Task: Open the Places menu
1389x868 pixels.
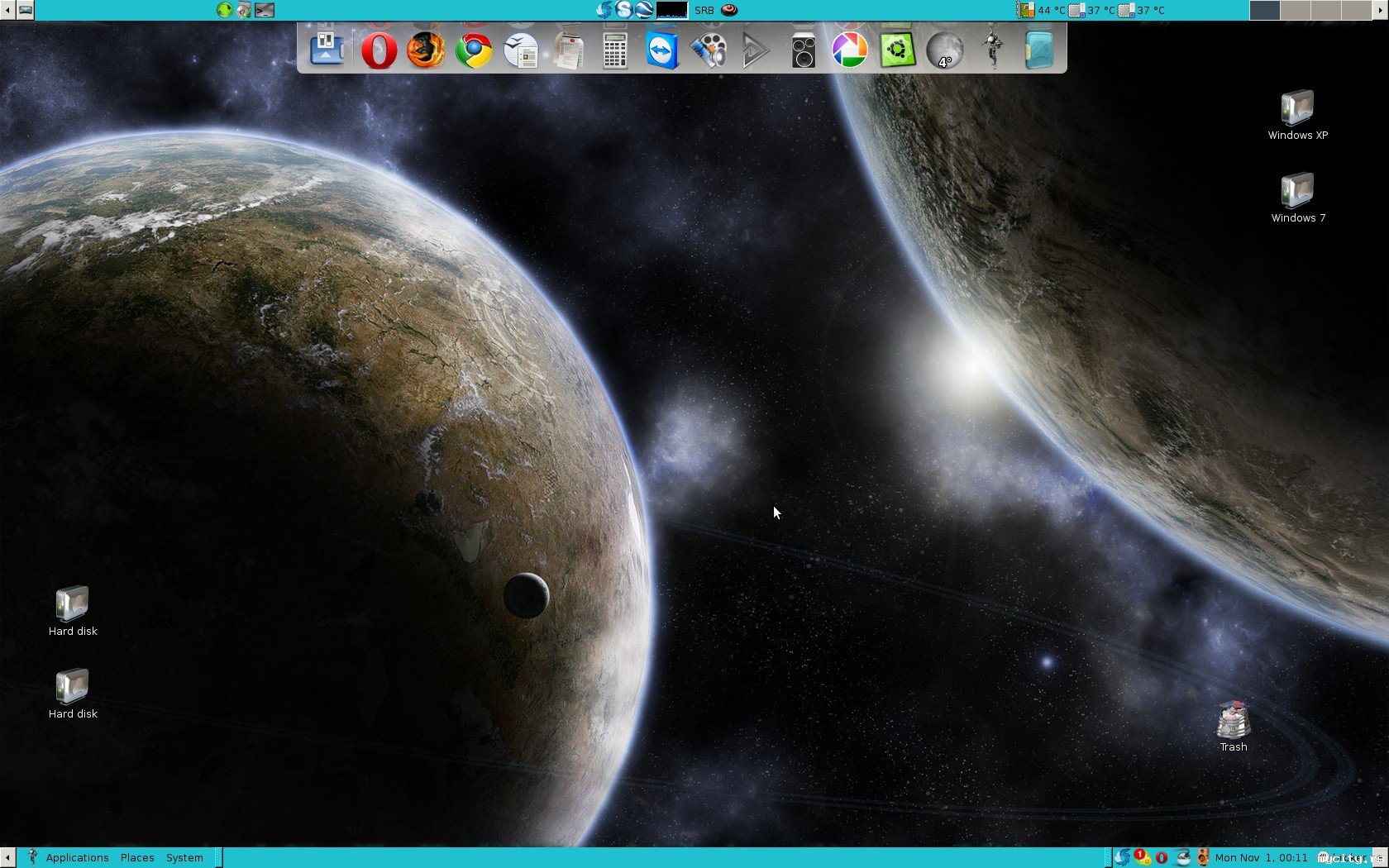Action: [x=137, y=857]
